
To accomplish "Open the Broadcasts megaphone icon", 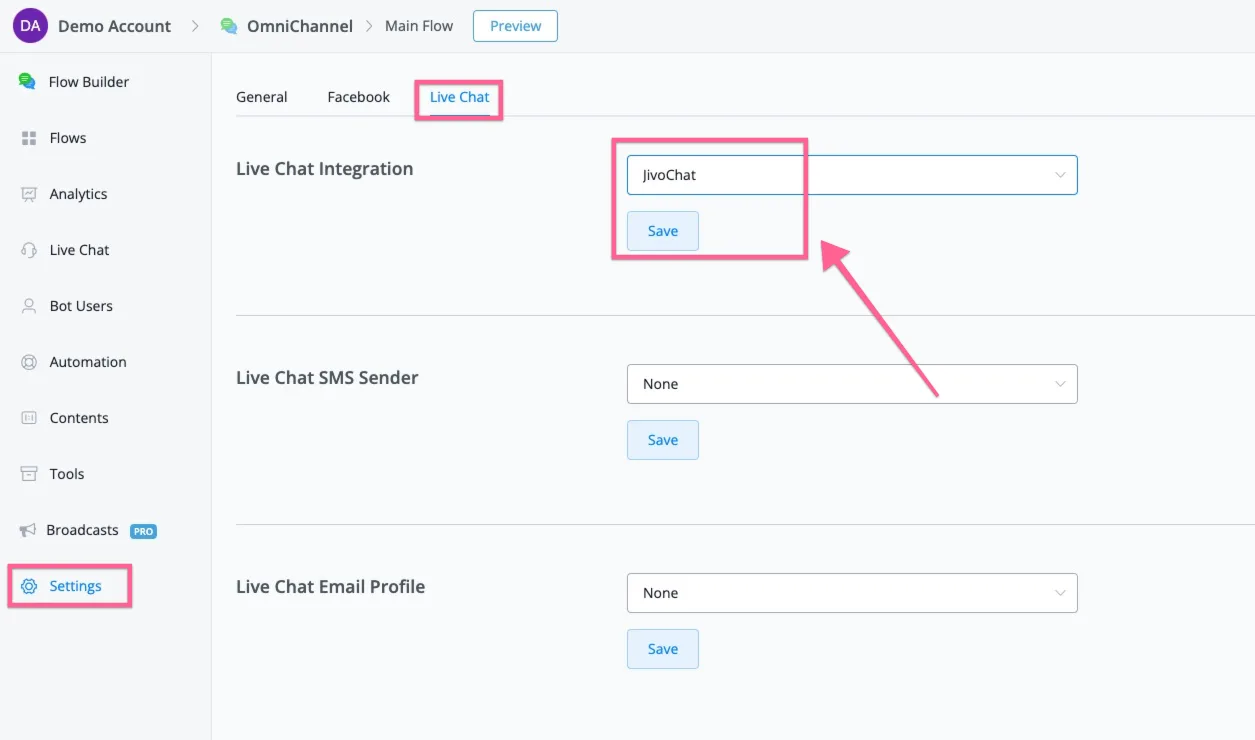I will tap(28, 530).
